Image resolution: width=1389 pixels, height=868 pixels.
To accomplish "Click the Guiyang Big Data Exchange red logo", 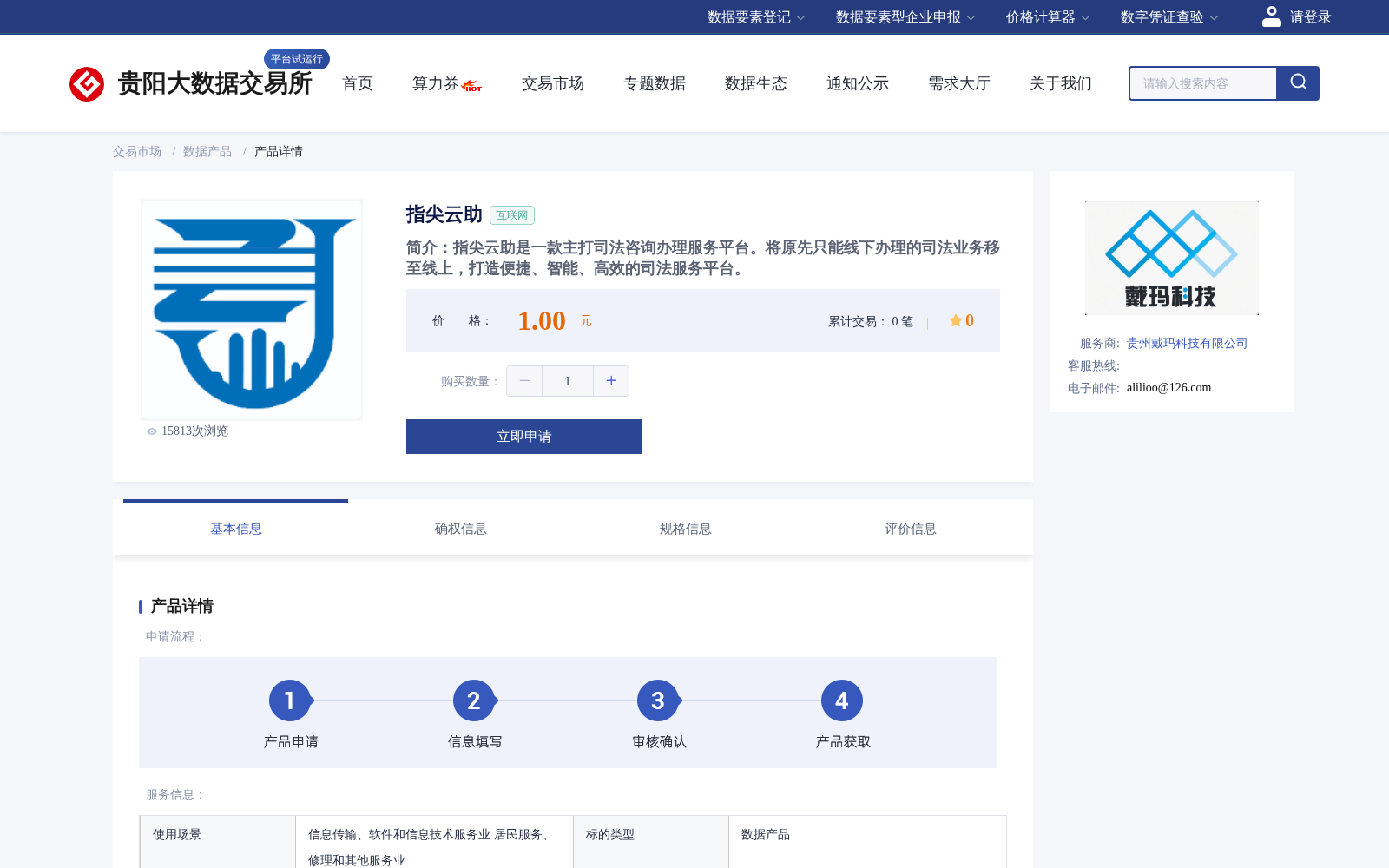I will (87, 84).
